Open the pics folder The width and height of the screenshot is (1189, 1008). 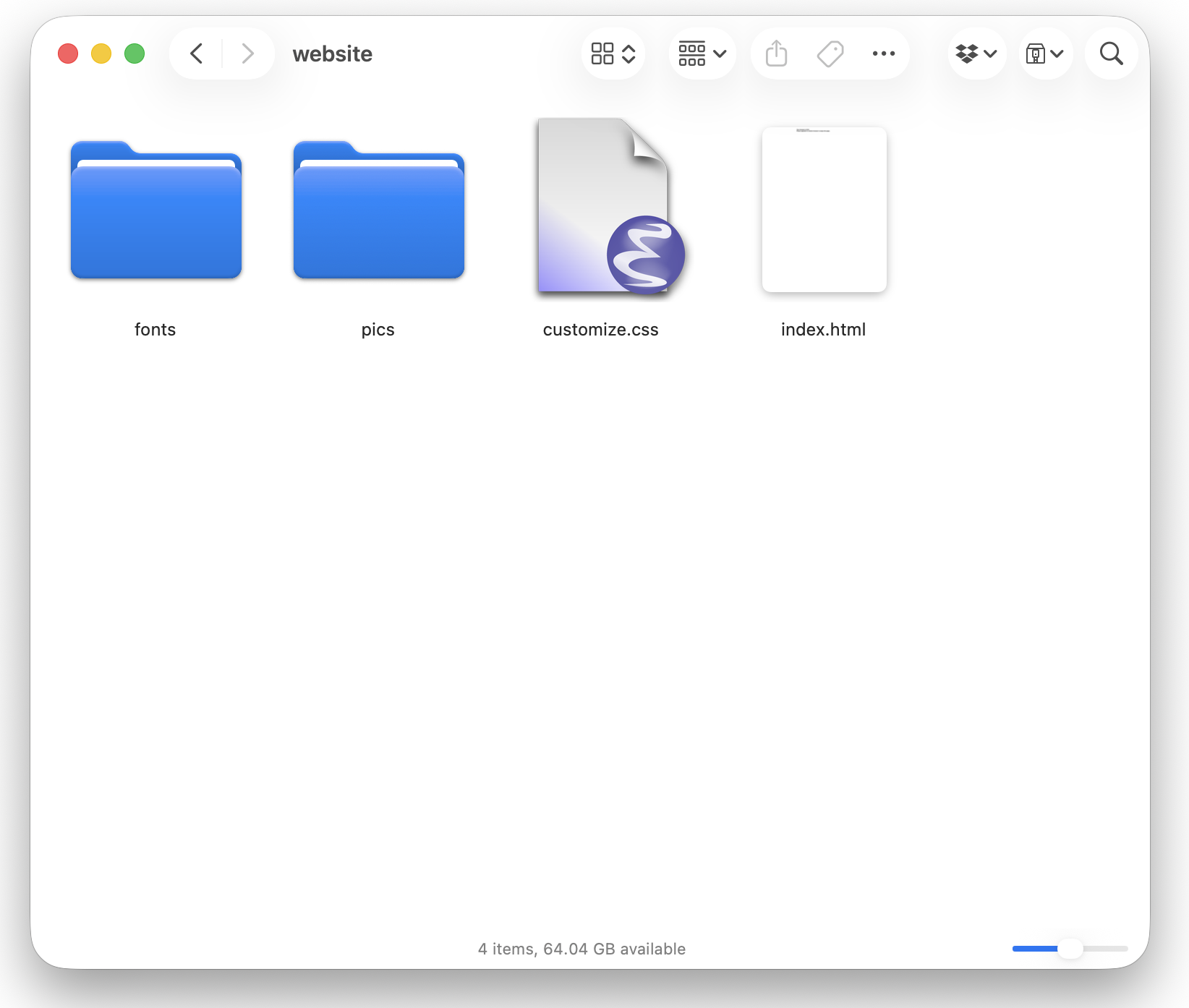[378, 211]
